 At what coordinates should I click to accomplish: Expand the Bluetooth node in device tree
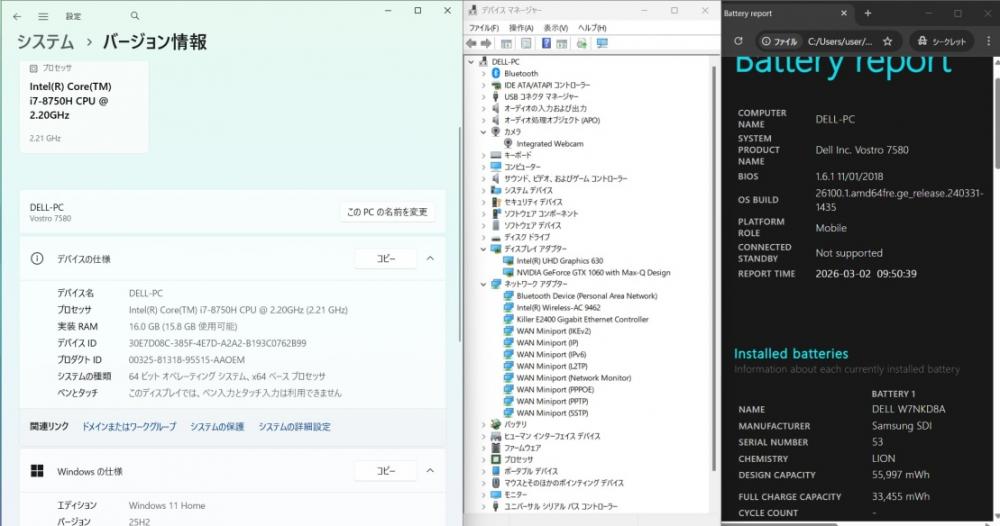pyautogui.click(x=483, y=73)
